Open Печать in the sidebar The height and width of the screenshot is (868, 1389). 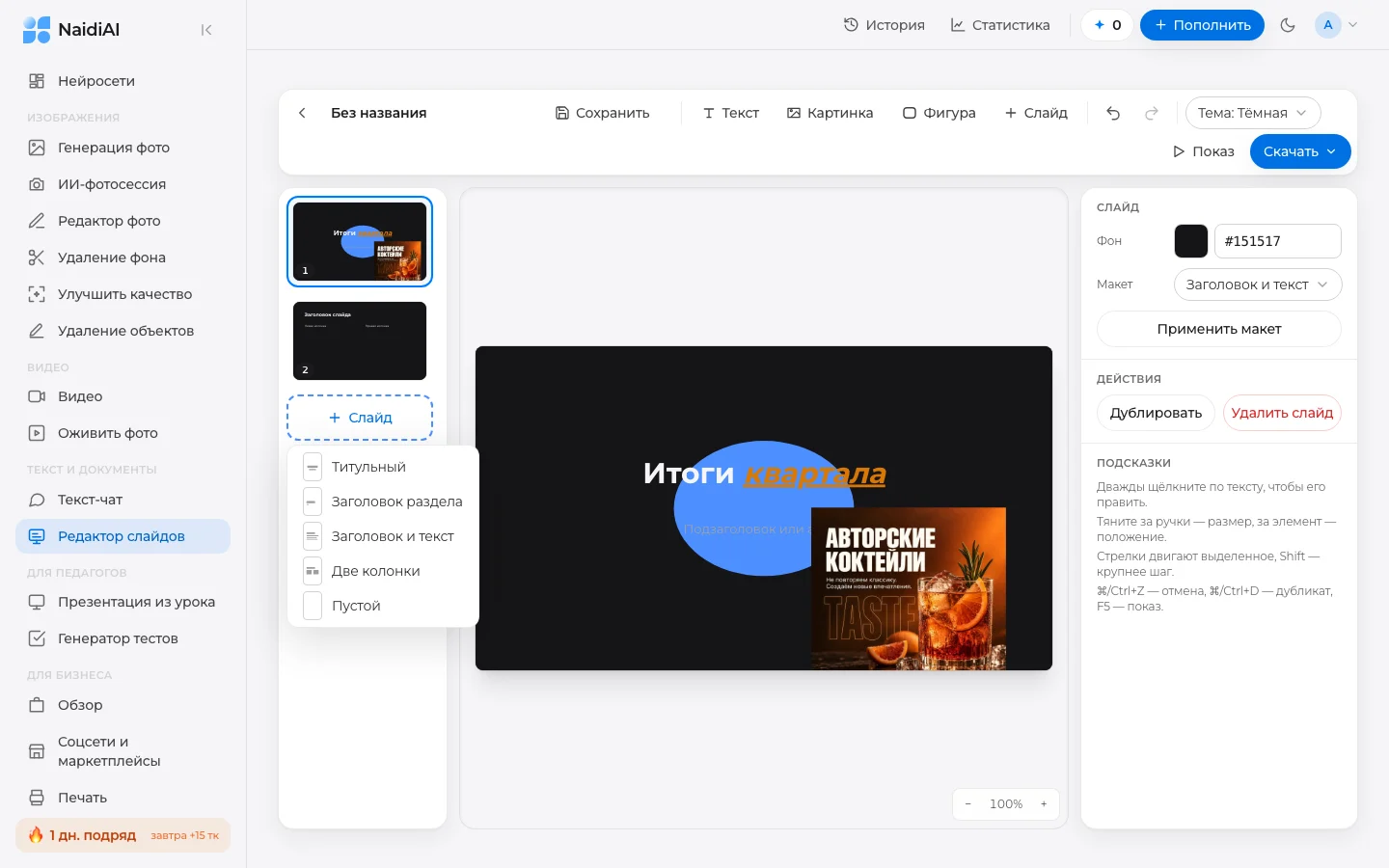pyautogui.click(x=123, y=798)
